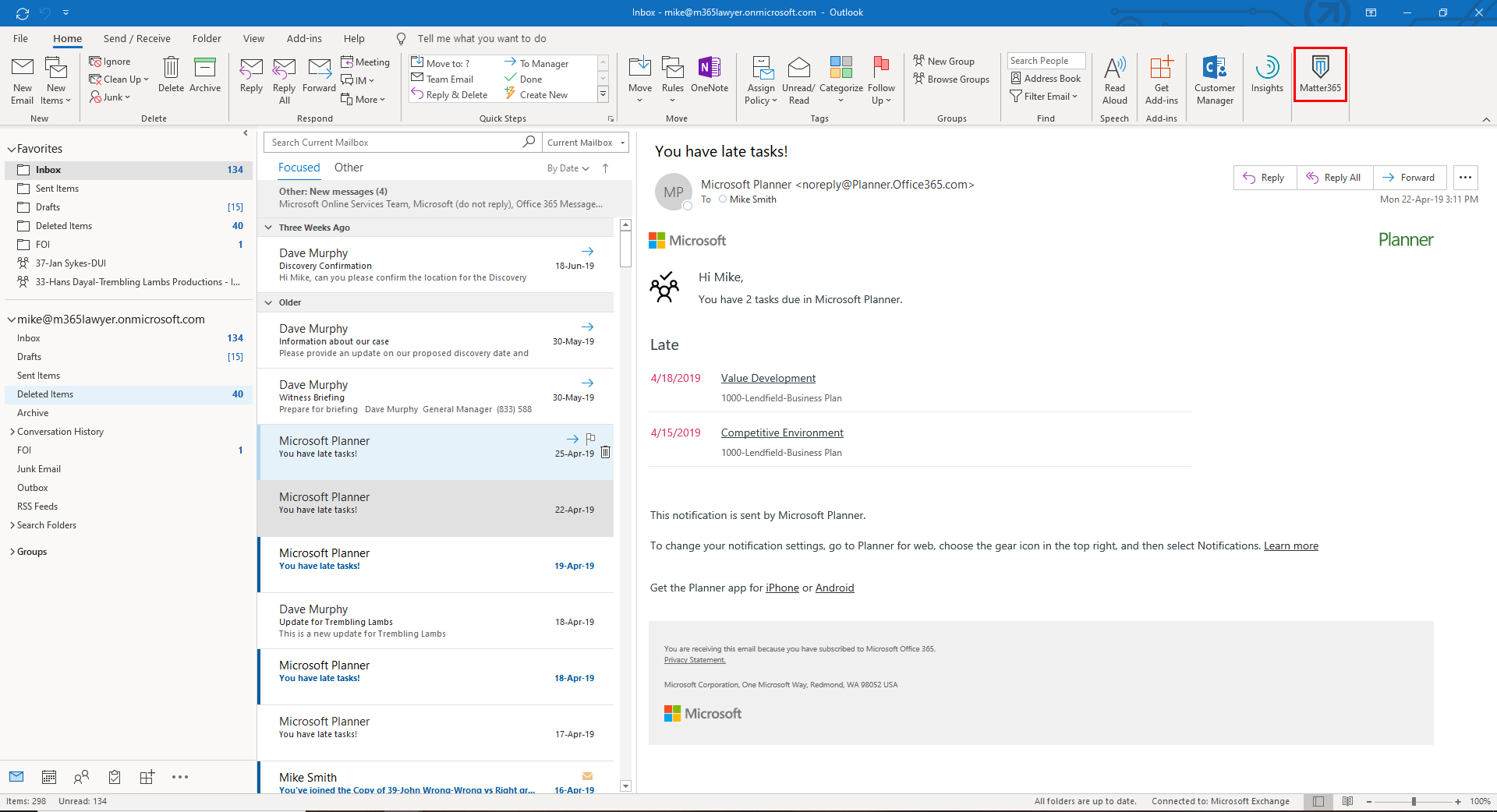This screenshot has height=812, width=1497.
Task: Click Reply in the reading pane
Action: [1265, 178]
